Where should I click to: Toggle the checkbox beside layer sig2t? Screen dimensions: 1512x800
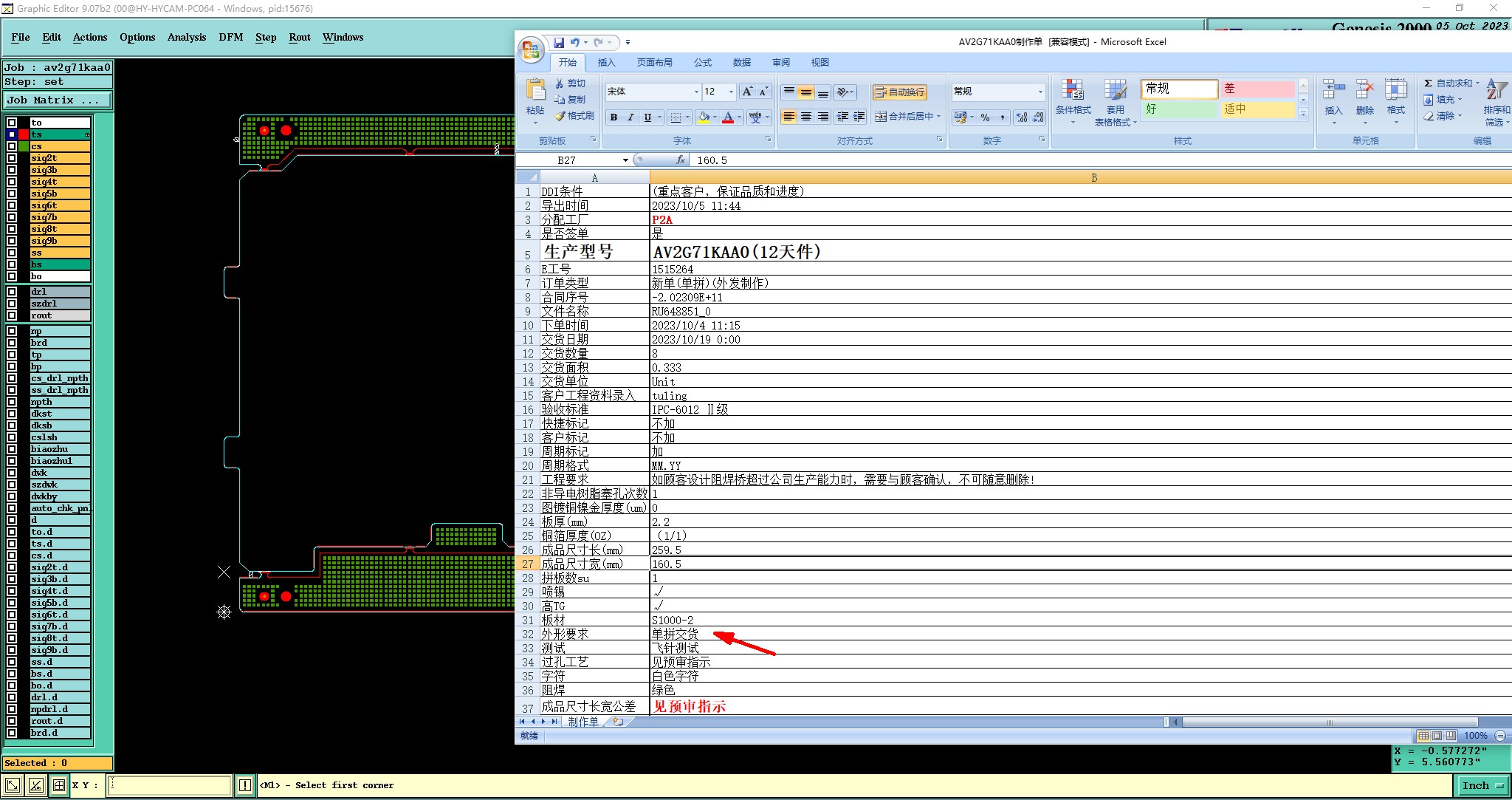click(12, 158)
